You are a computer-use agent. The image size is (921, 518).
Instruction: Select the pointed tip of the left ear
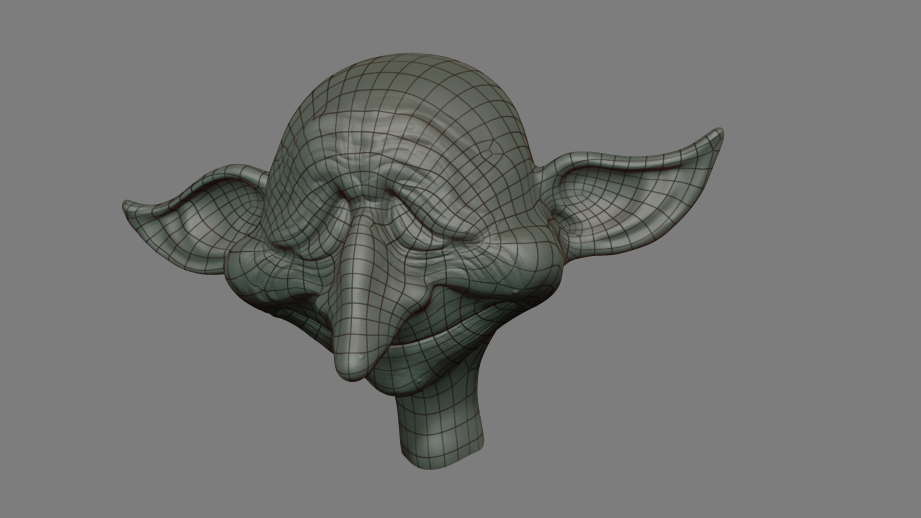tap(129, 207)
